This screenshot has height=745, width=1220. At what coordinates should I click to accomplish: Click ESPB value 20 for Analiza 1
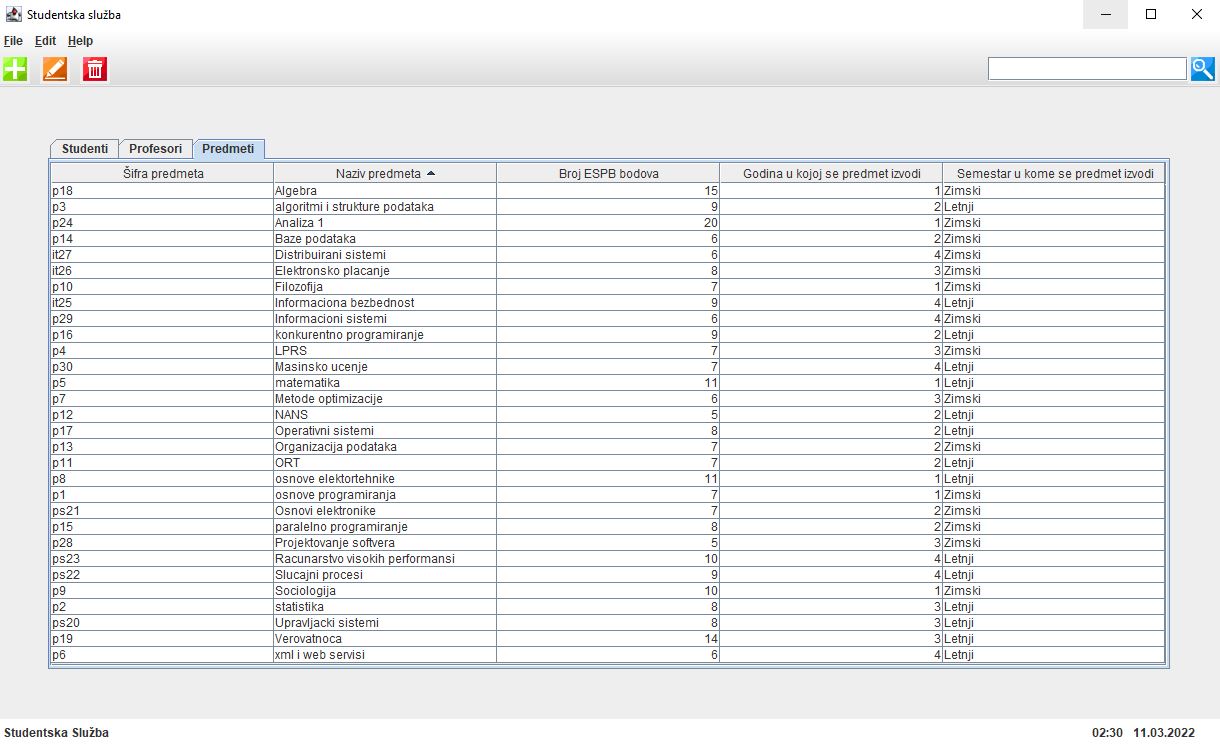click(x=608, y=223)
